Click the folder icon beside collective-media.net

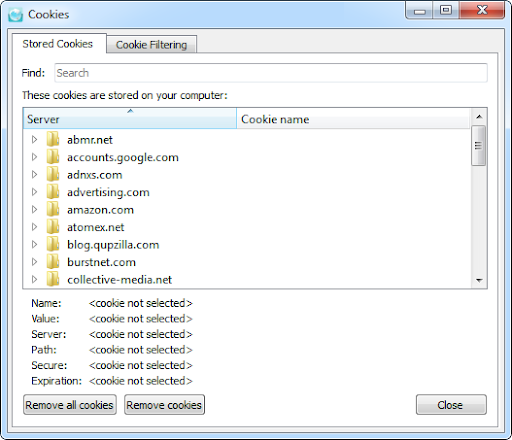pos(53,279)
